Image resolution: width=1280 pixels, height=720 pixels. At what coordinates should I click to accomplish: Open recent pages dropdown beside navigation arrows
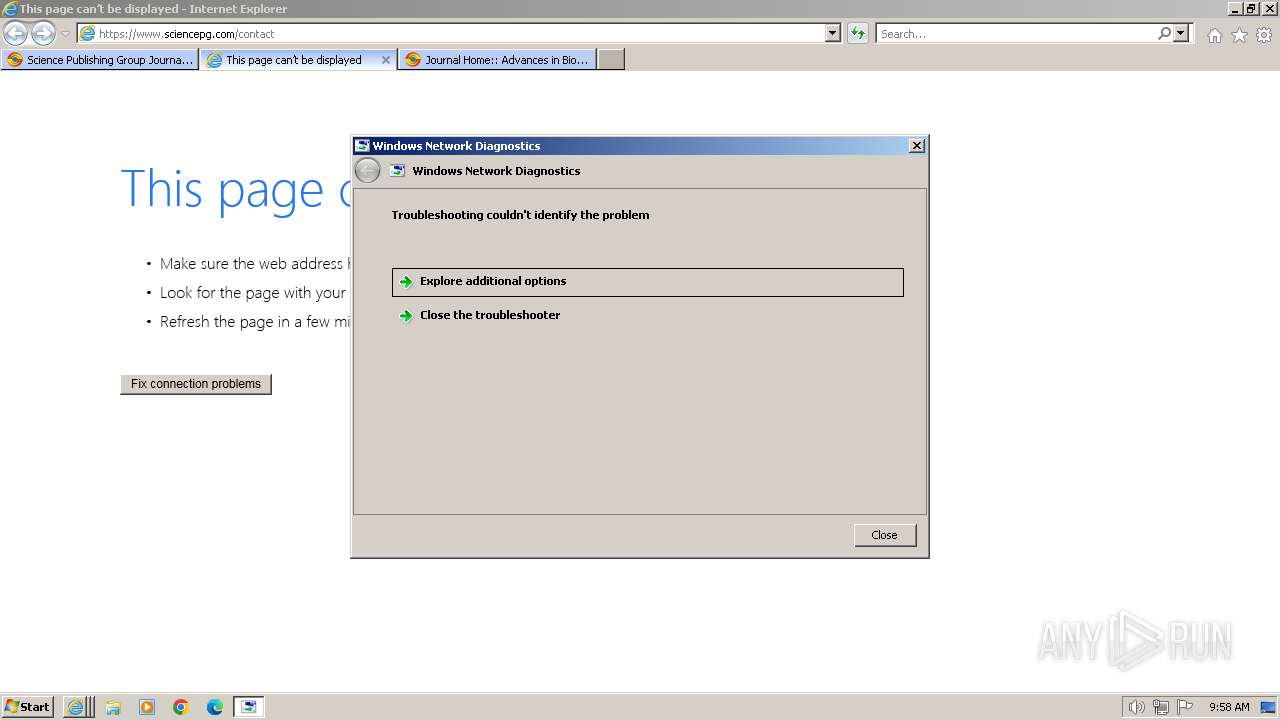click(65, 34)
